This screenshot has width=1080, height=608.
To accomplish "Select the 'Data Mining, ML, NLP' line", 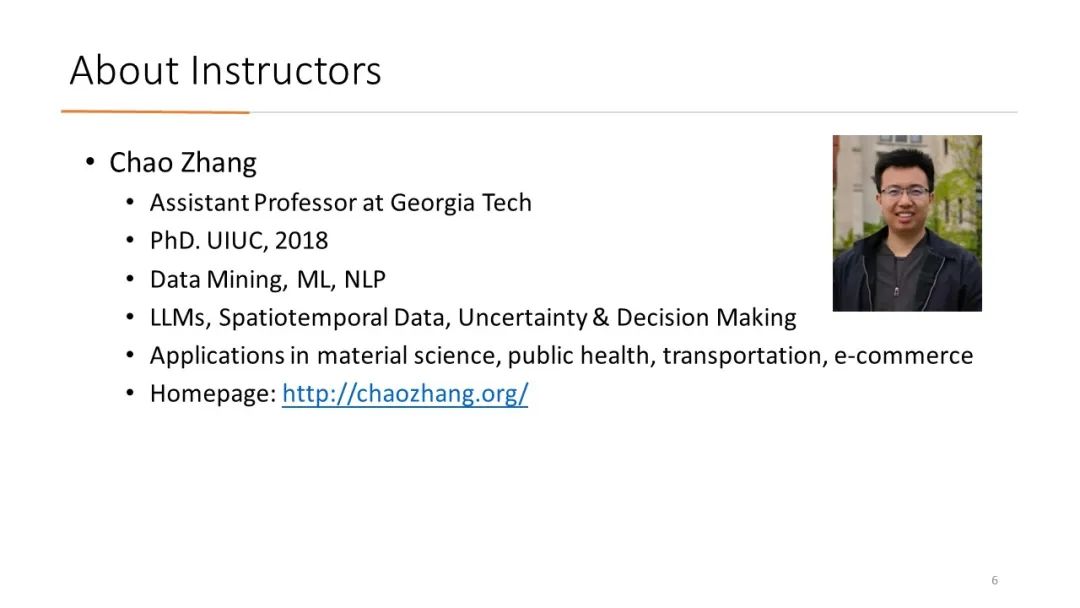I will point(267,279).
